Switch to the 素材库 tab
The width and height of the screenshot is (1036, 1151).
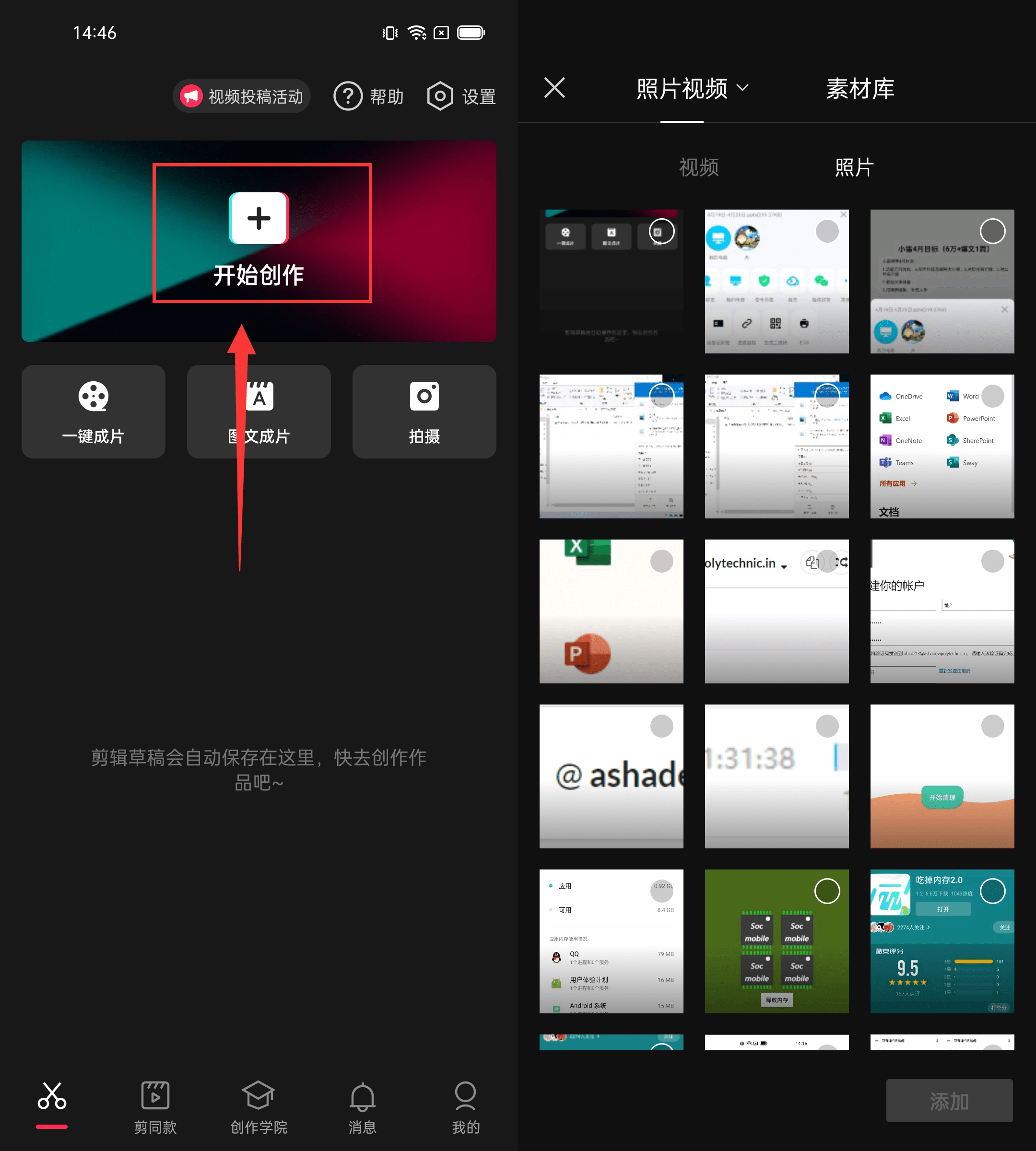860,89
